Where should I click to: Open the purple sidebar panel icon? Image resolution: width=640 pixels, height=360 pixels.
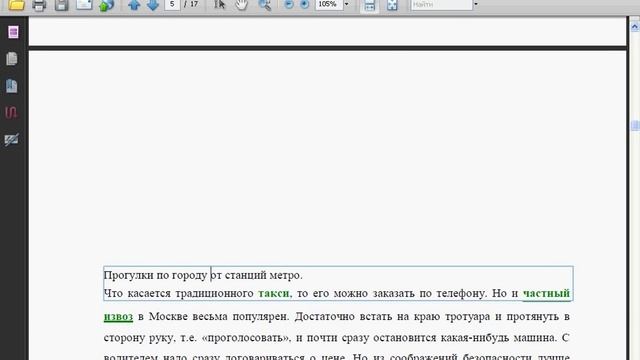pos(13,32)
